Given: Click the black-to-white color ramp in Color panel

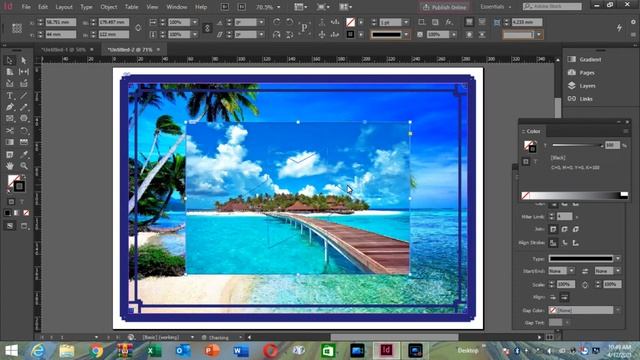Looking at the screenshot, I should tap(575, 196).
